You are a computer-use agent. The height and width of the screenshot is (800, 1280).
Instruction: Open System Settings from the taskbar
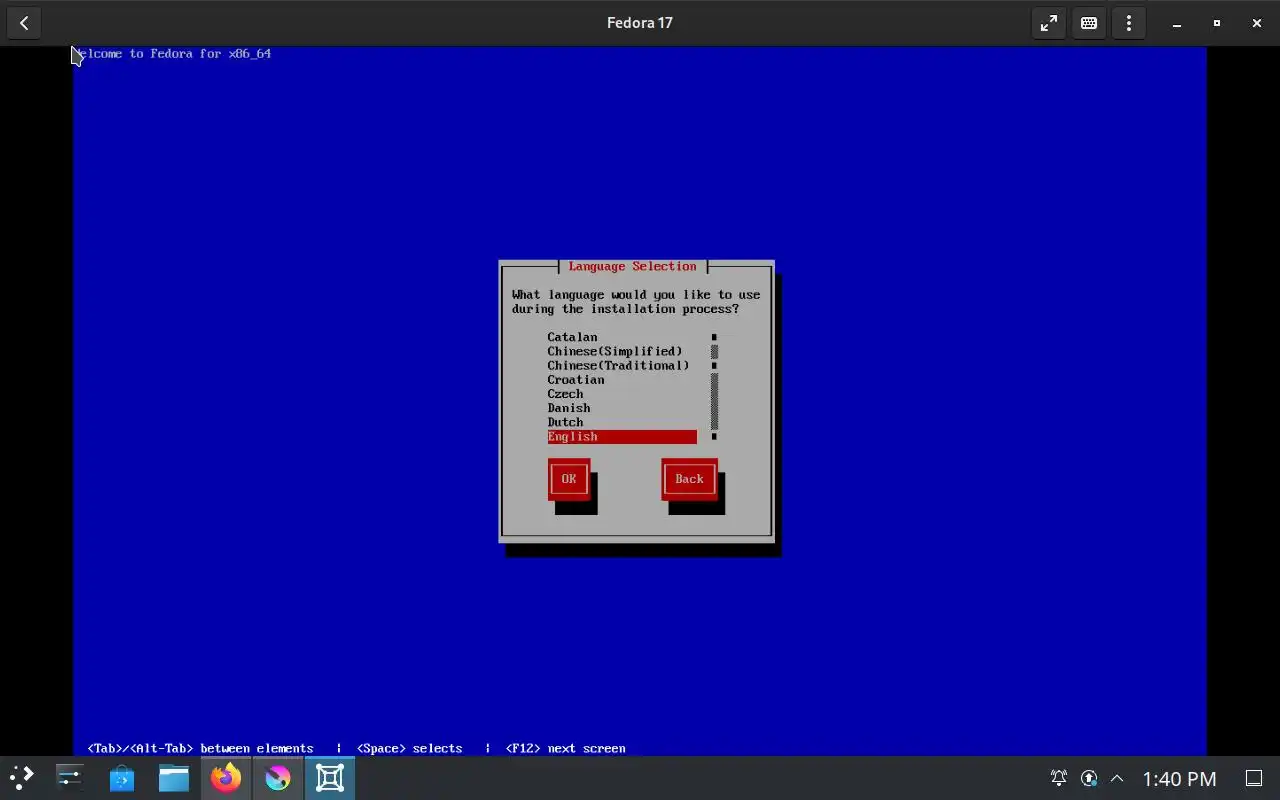70,777
